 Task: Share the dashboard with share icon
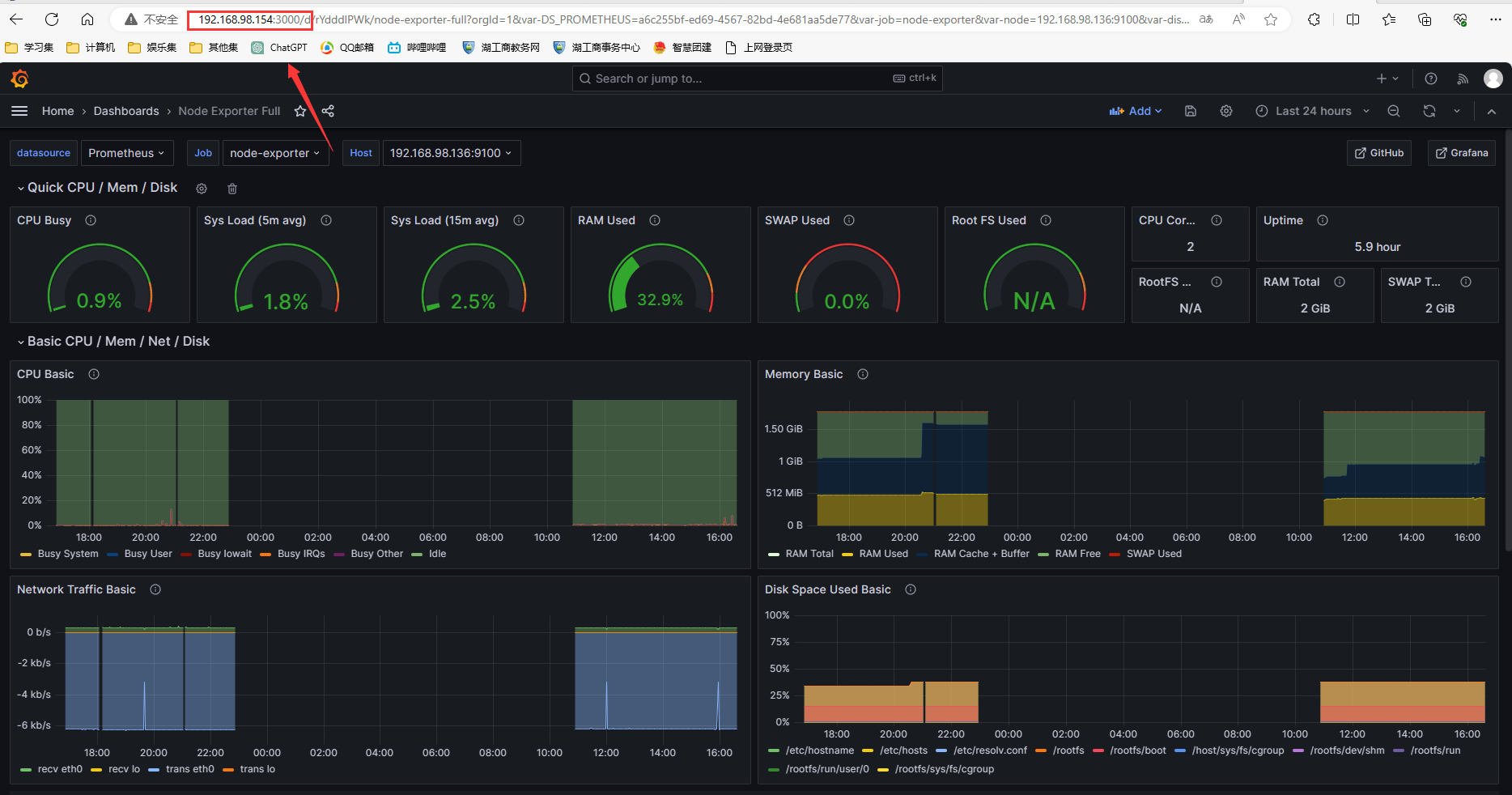click(x=328, y=111)
